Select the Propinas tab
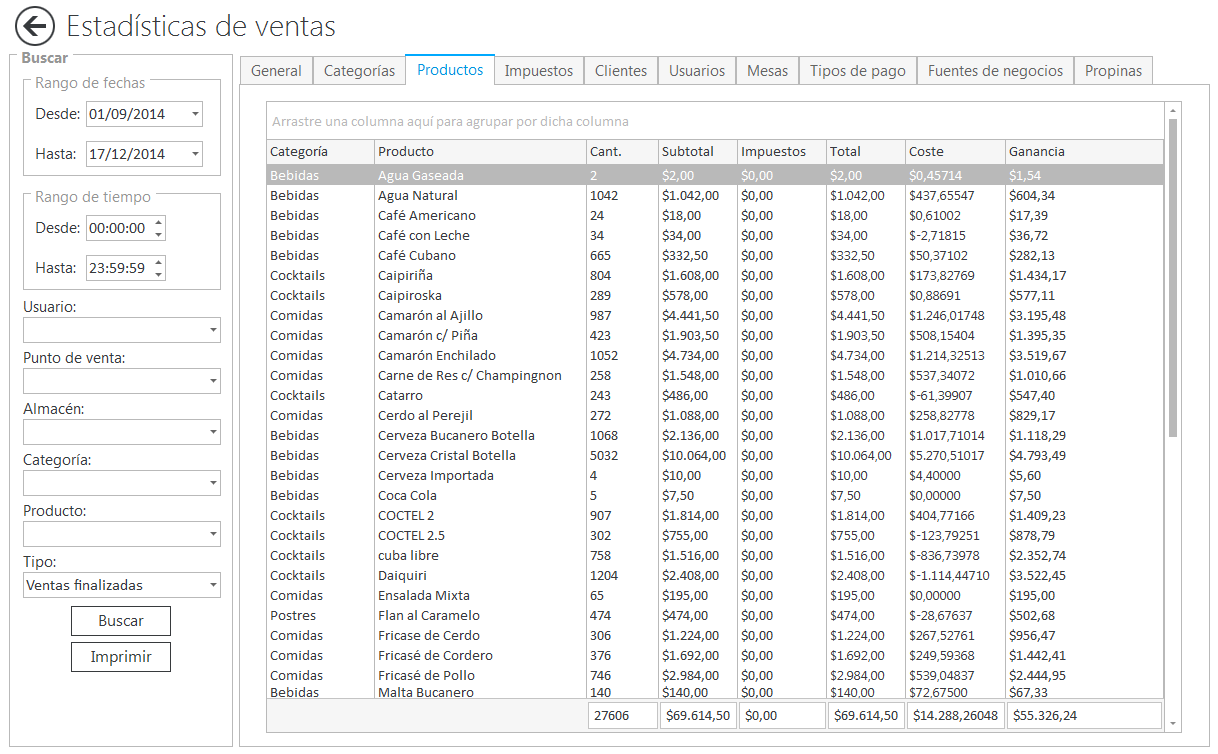Image resolution: width=1218 pixels, height=754 pixels. (1113, 70)
